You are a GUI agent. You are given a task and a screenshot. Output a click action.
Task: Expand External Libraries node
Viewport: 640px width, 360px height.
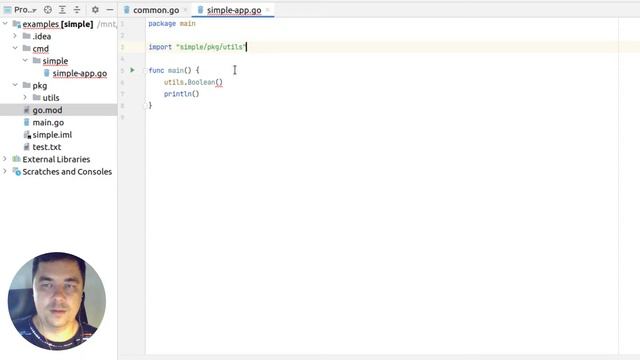coord(5,159)
